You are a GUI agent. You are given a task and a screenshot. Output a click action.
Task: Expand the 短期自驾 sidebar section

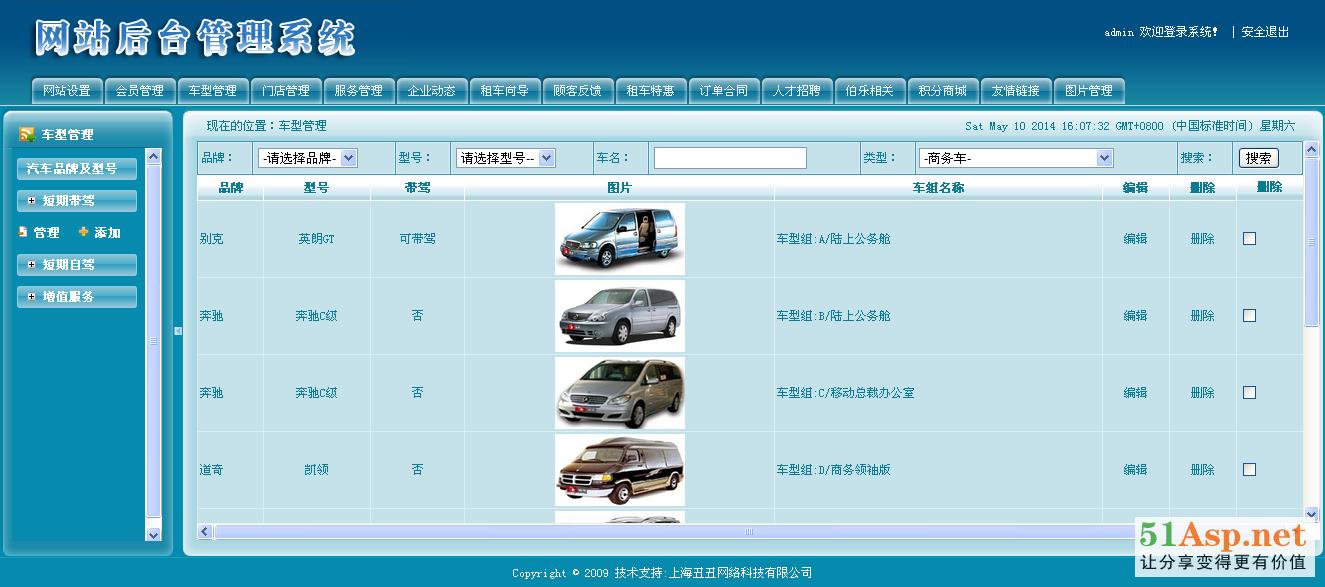[x=77, y=265]
